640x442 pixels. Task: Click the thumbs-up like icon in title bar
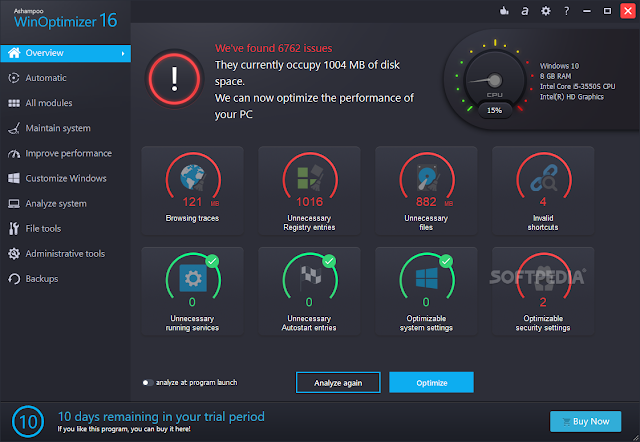coord(504,11)
